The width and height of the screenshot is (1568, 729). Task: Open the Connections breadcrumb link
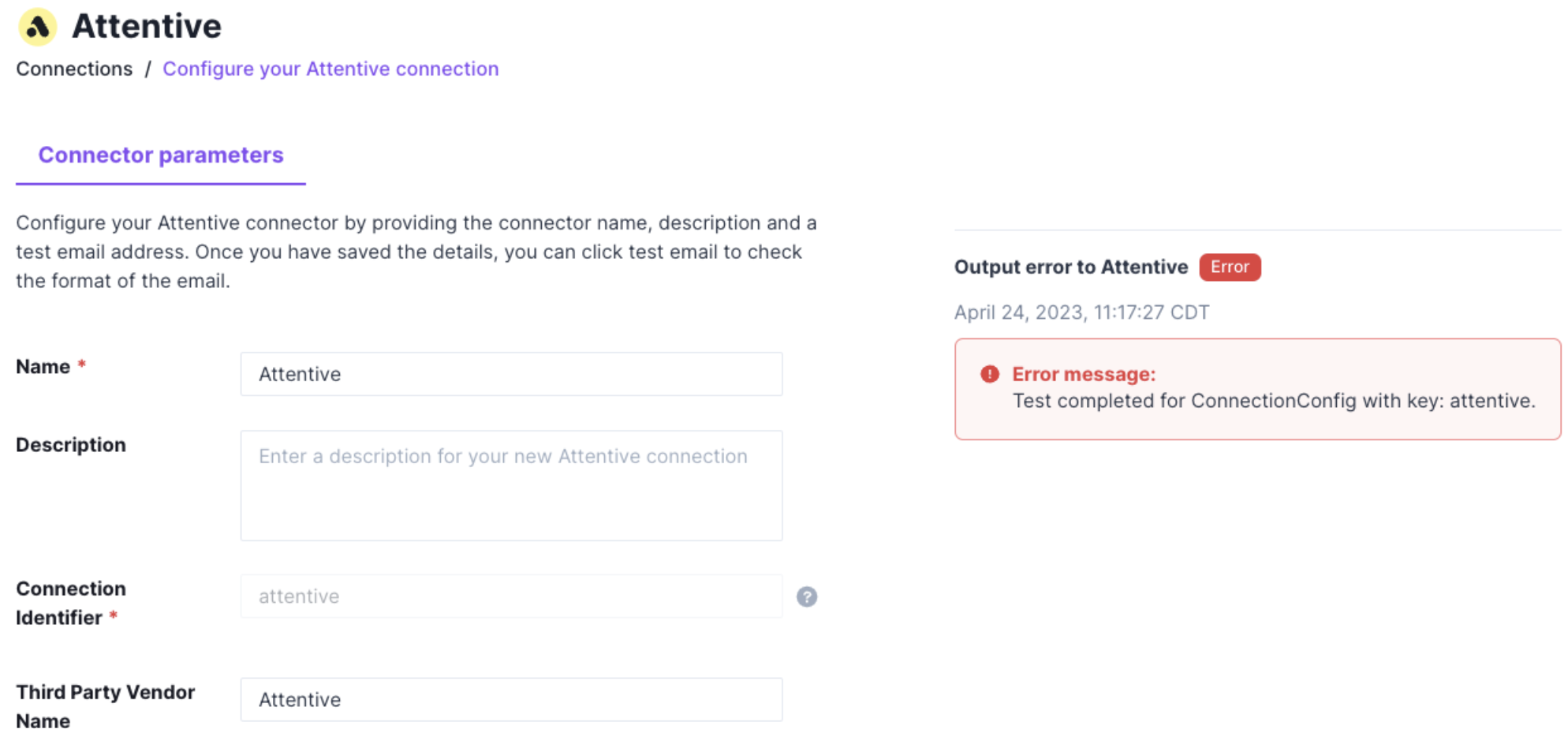74,69
